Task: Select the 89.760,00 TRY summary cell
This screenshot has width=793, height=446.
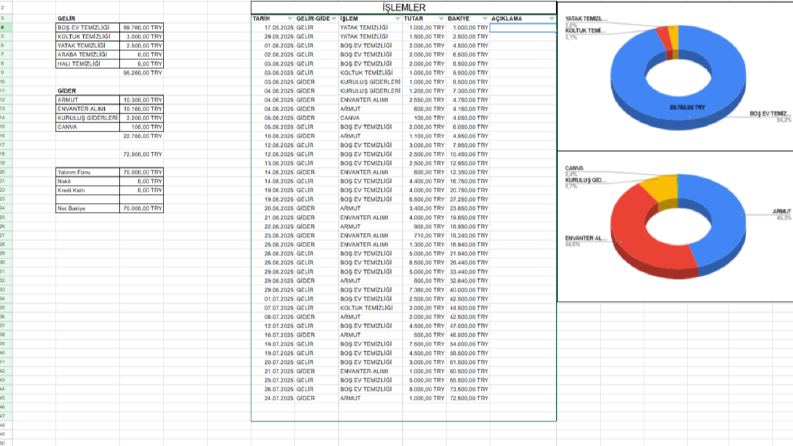Action: [142, 28]
